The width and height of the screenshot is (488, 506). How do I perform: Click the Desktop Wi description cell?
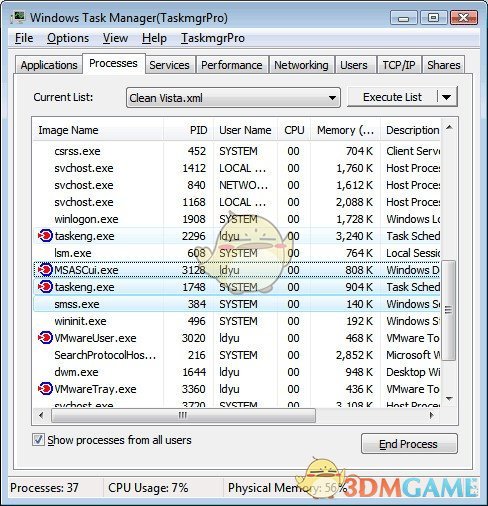click(x=413, y=372)
